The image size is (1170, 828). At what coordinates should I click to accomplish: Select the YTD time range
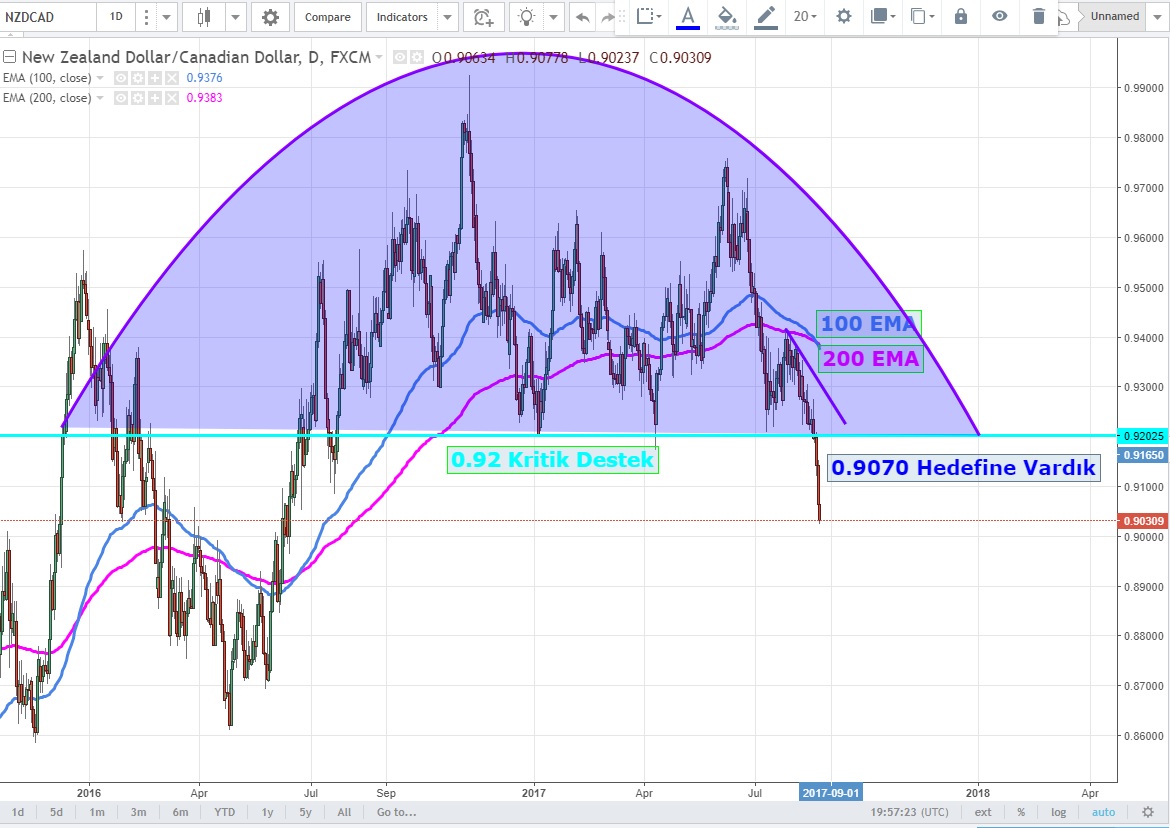click(225, 812)
